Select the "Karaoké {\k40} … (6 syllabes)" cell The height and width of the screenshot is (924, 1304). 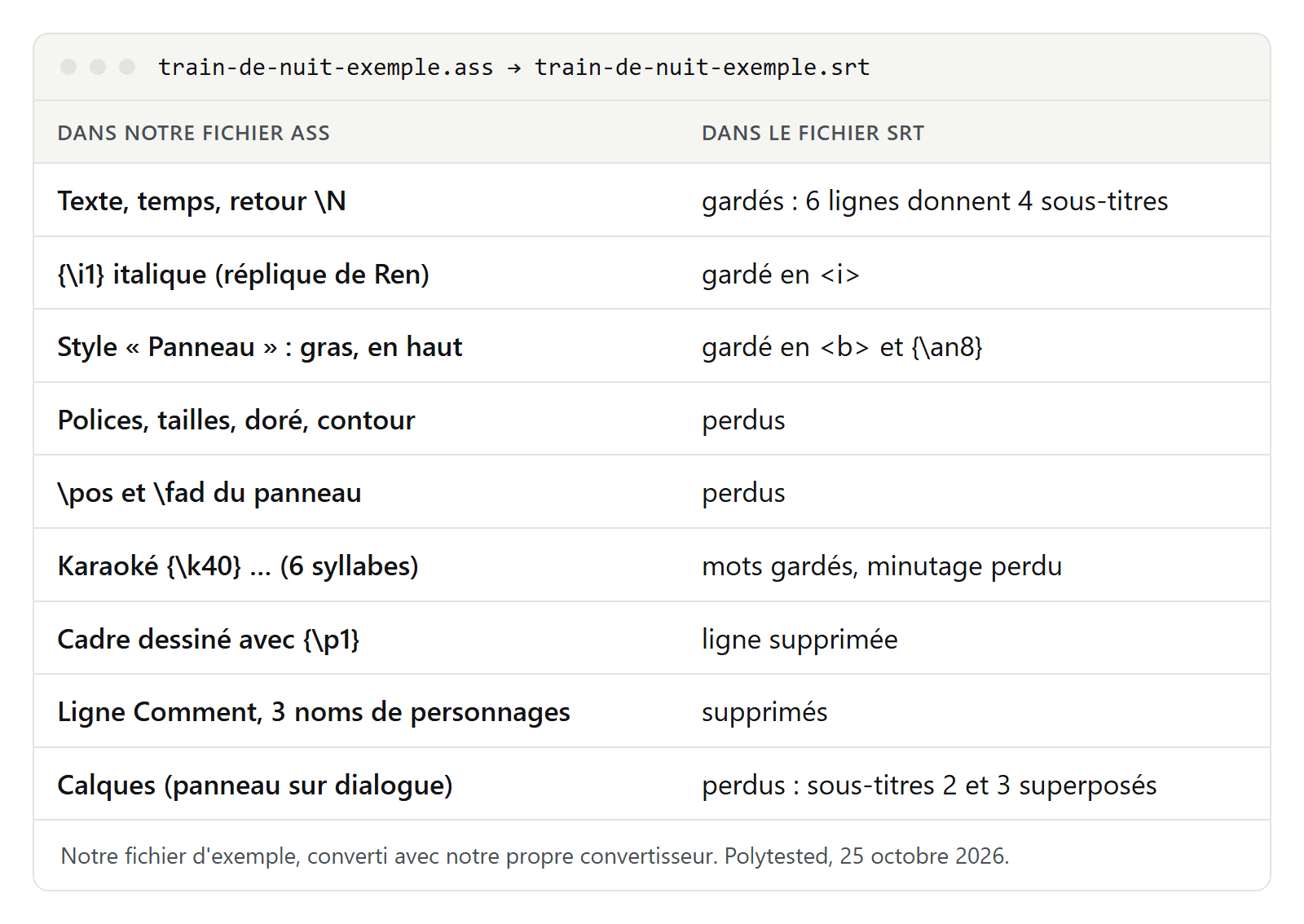point(238,565)
